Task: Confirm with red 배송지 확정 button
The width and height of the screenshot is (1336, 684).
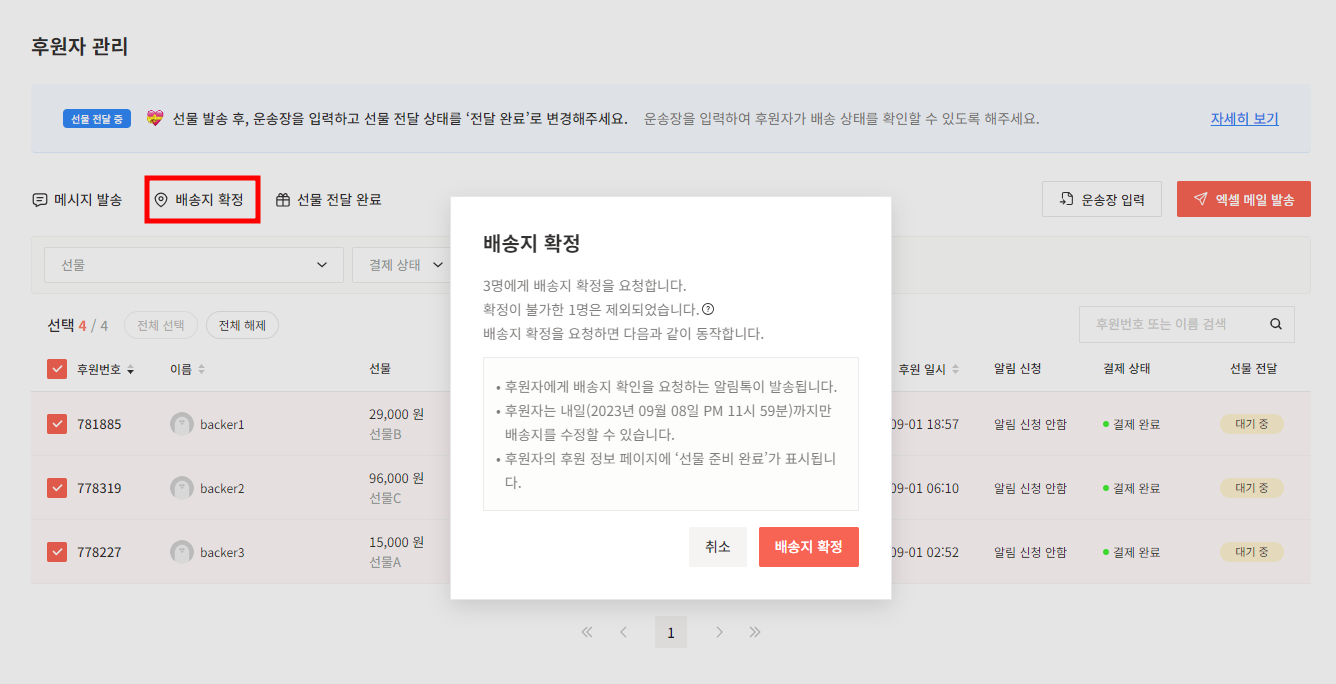Action: 808,547
